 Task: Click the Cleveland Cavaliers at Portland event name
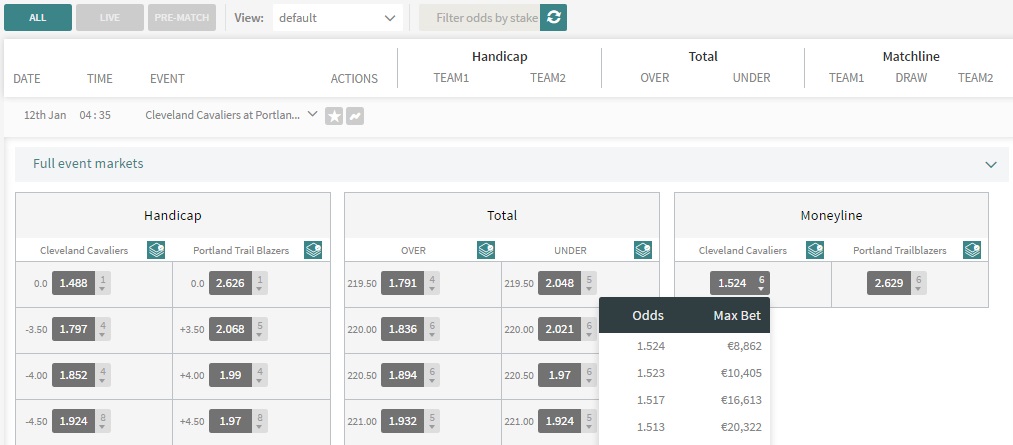pyautogui.click(x=223, y=116)
